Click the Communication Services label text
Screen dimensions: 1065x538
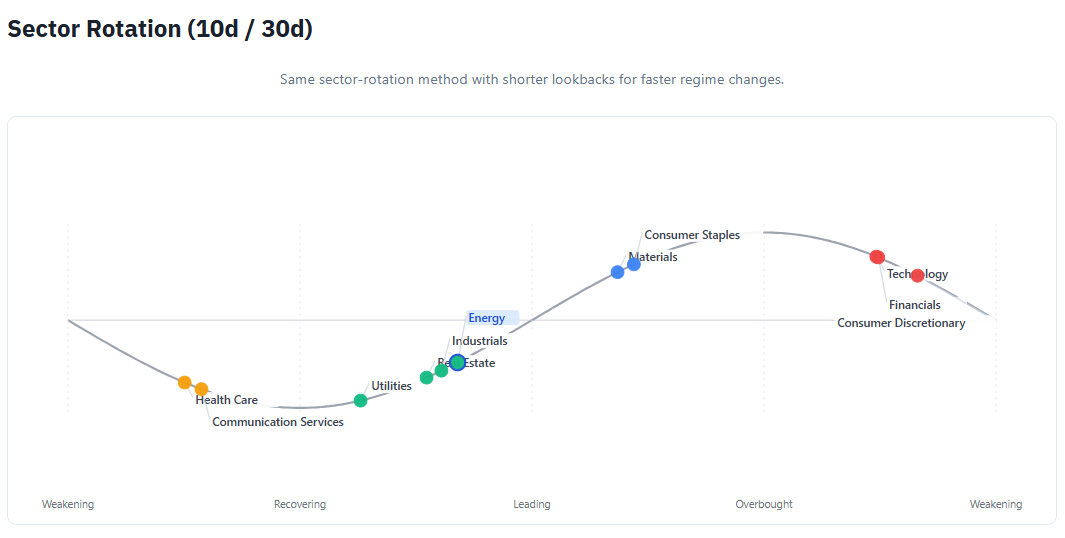pos(278,422)
